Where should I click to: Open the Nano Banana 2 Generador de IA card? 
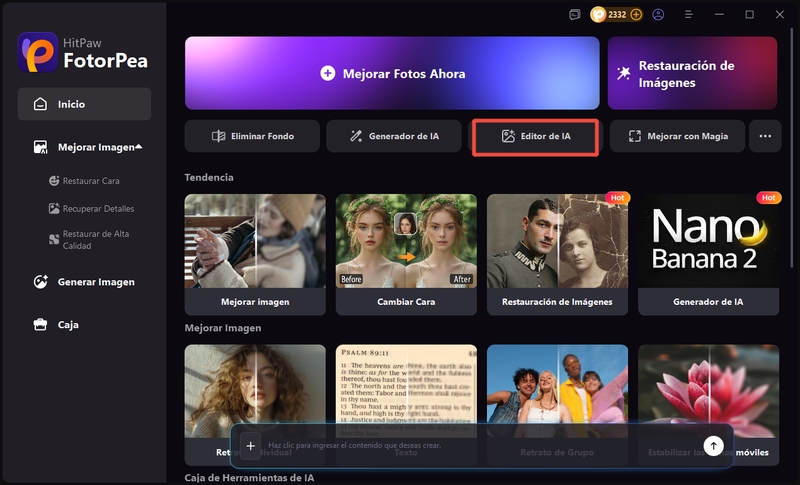pos(708,254)
